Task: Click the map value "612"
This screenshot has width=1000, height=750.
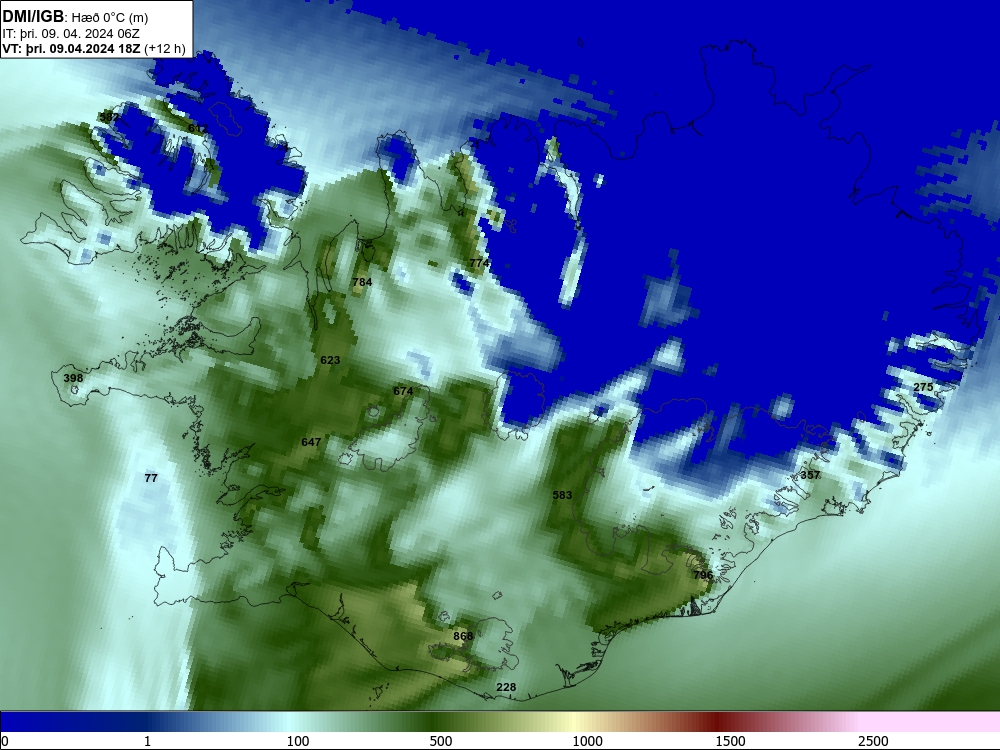Action: 198,128
